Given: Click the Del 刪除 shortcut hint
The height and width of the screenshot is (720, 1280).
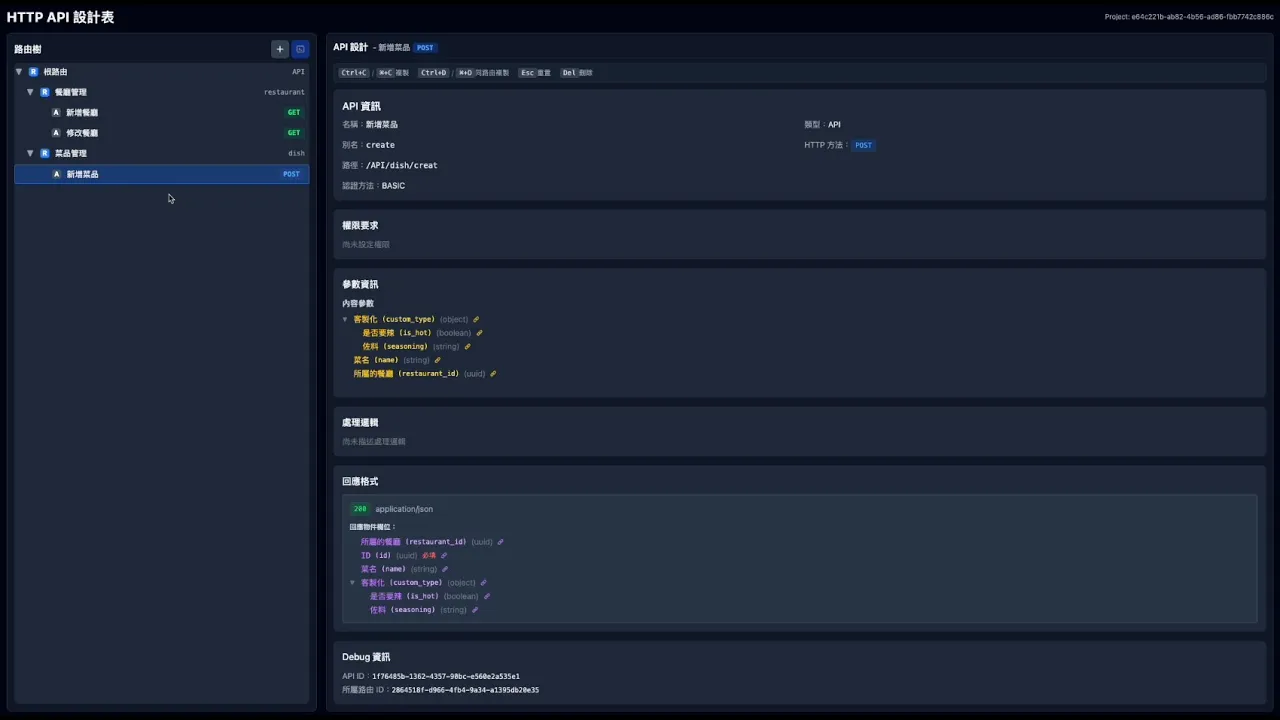Looking at the screenshot, I should pos(576,73).
